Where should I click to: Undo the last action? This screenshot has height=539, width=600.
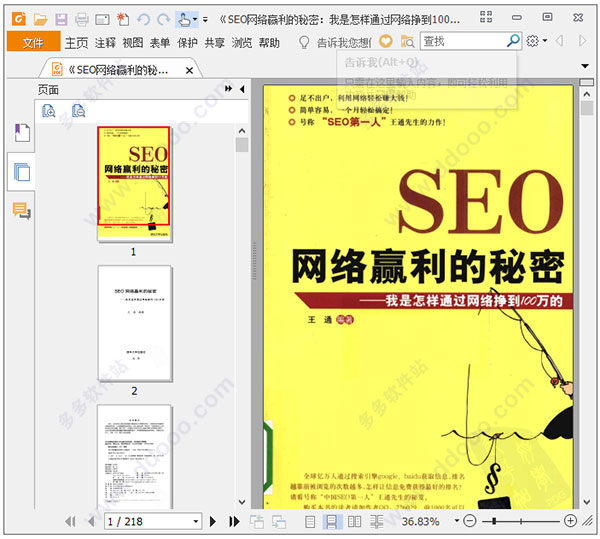tap(143, 19)
